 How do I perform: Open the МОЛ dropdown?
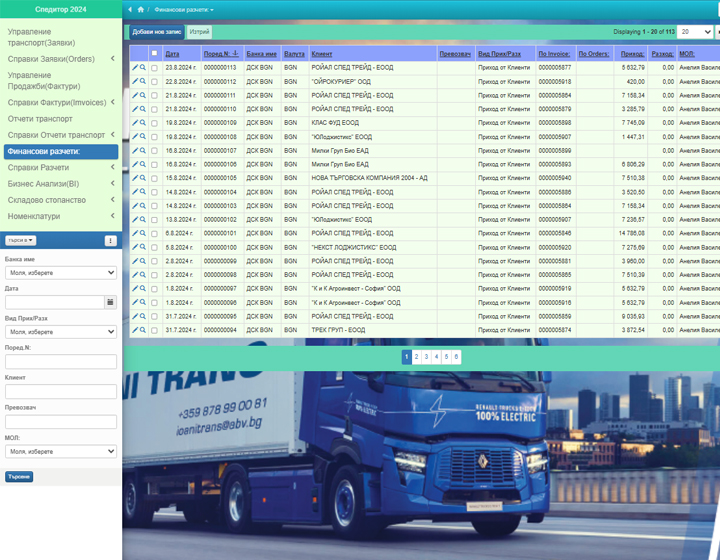pos(61,452)
